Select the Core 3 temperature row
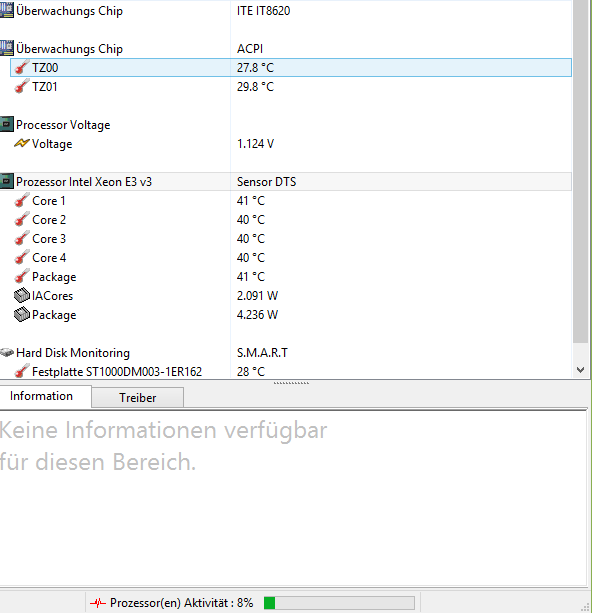The width and height of the screenshot is (592, 613). click(x=285, y=238)
